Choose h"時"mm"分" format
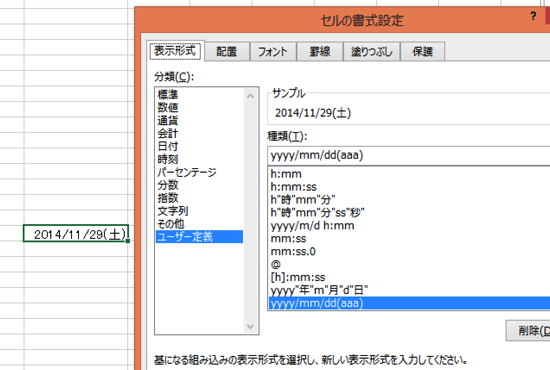Viewport: 550px width, 370px height. pos(409,200)
